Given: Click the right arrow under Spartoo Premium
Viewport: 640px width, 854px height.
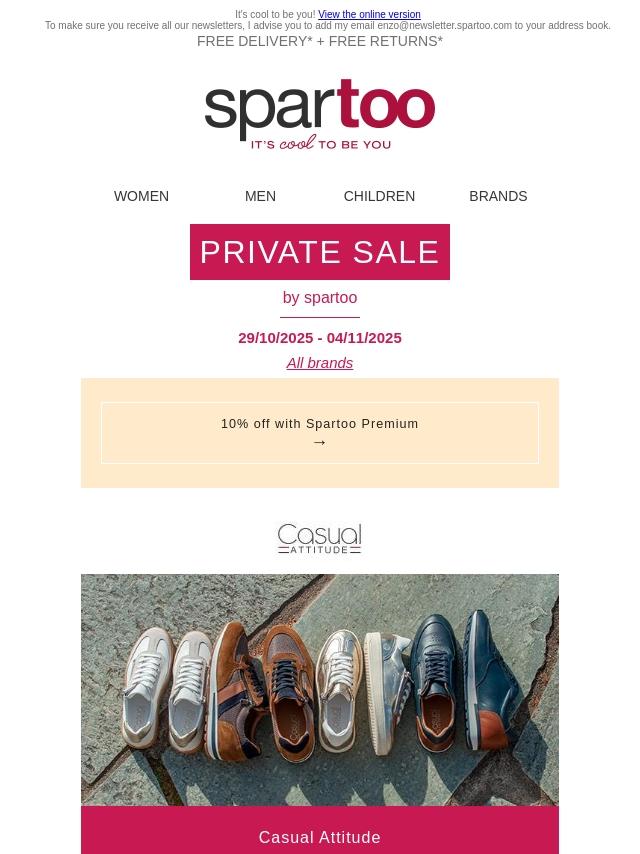Looking at the screenshot, I should 320,442.
